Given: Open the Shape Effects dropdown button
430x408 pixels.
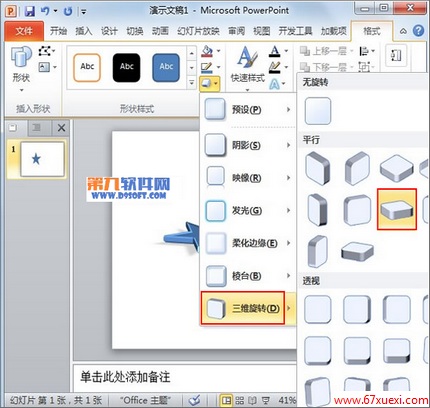Looking at the screenshot, I should [x=210, y=83].
